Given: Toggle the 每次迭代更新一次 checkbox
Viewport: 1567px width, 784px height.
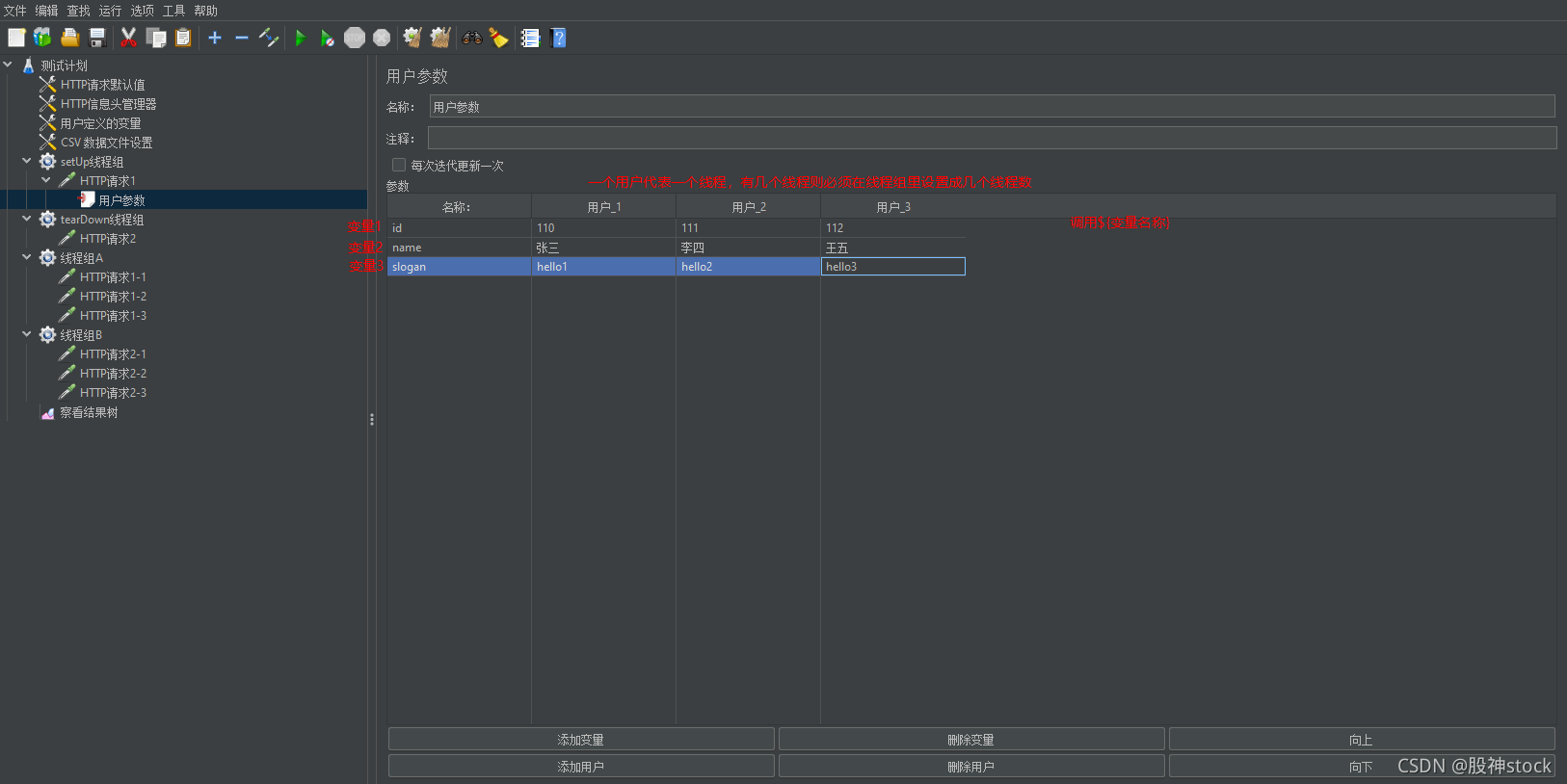Looking at the screenshot, I should pyautogui.click(x=399, y=165).
